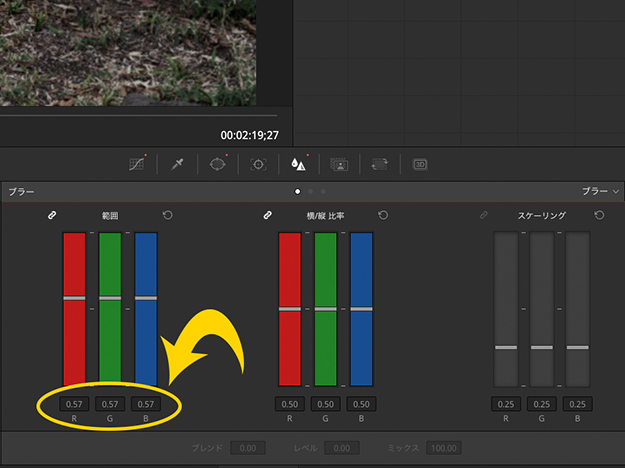This screenshot has width=625, height=468.
Task: Open the Curves palette icon
Action: coord(137,164)
